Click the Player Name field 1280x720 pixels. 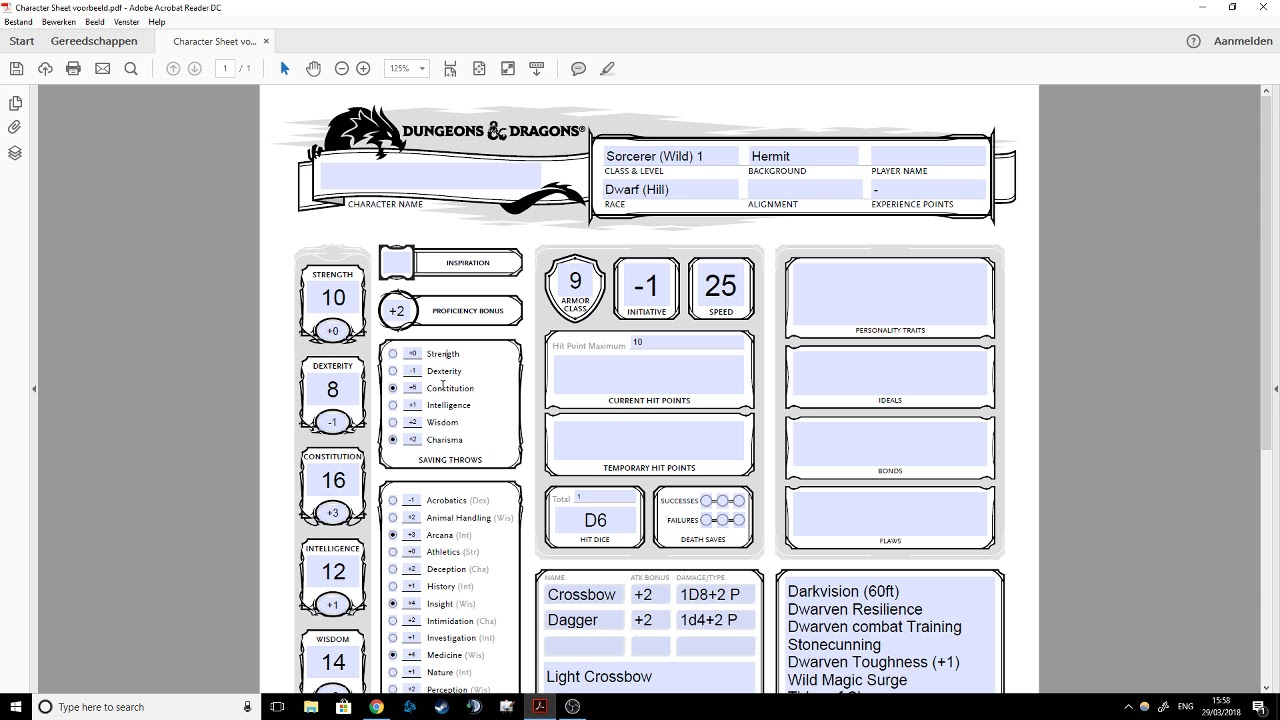coord(927,156)
